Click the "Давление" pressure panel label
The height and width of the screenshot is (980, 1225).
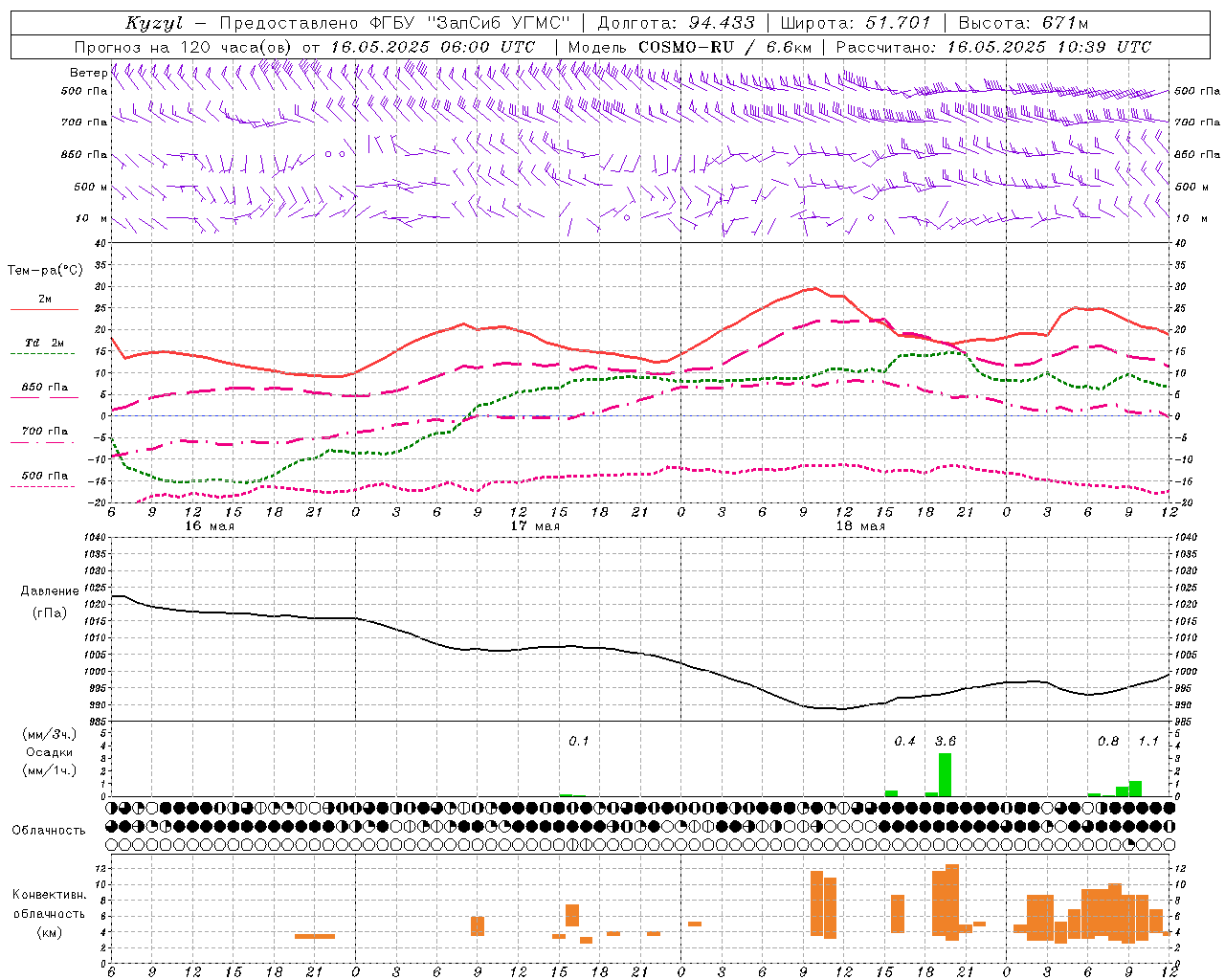point(50,590)
